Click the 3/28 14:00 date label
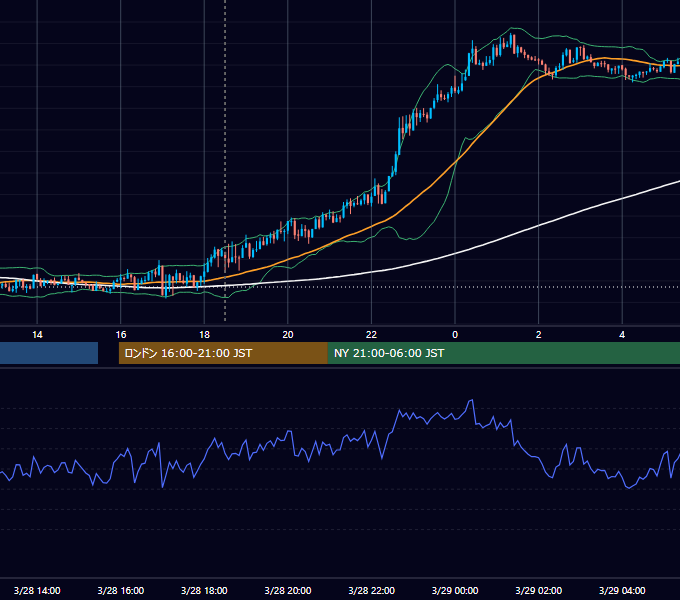This screenshot has width=680, height=600. 37,590
